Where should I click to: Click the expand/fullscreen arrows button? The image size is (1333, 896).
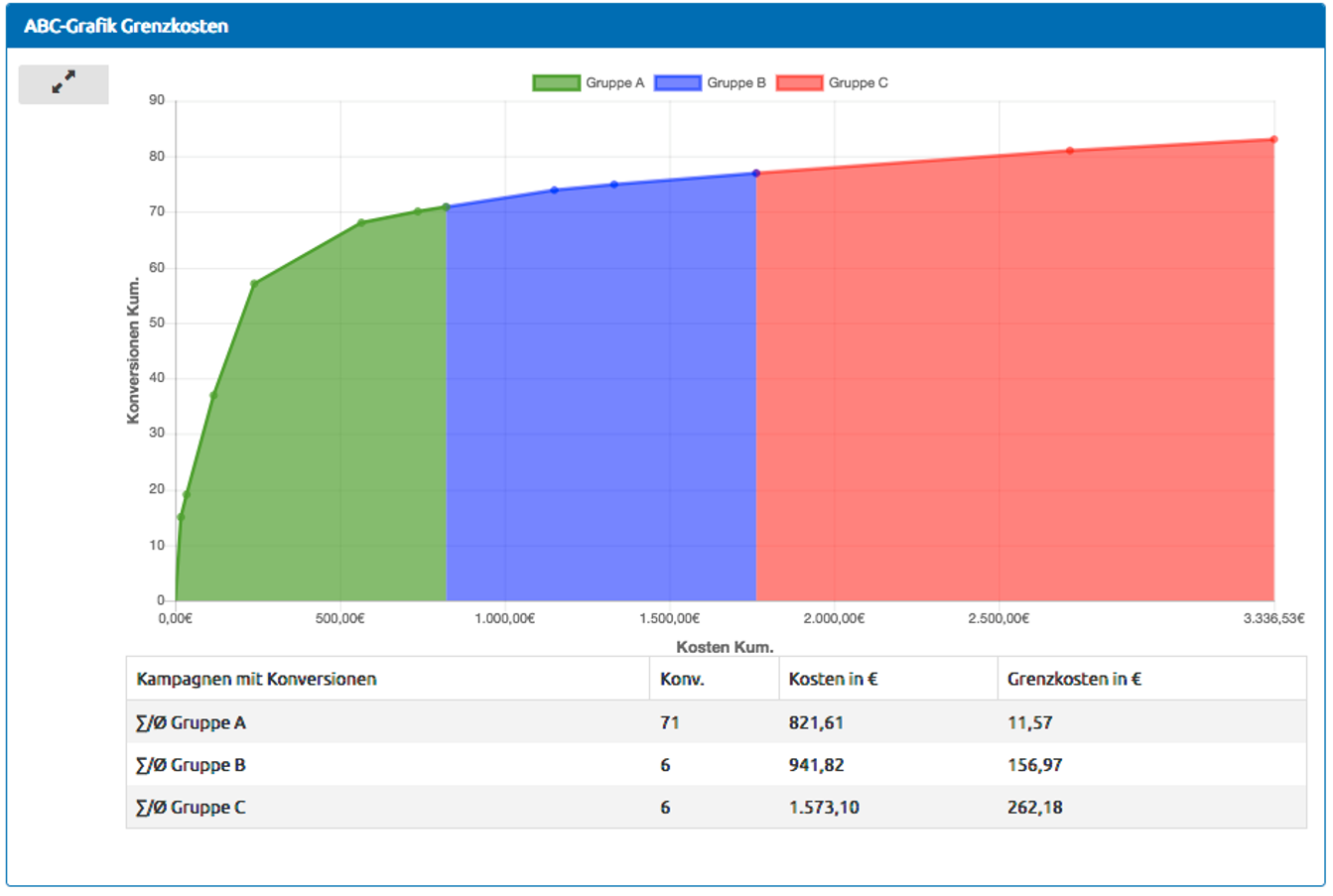(x=64, y=84)
